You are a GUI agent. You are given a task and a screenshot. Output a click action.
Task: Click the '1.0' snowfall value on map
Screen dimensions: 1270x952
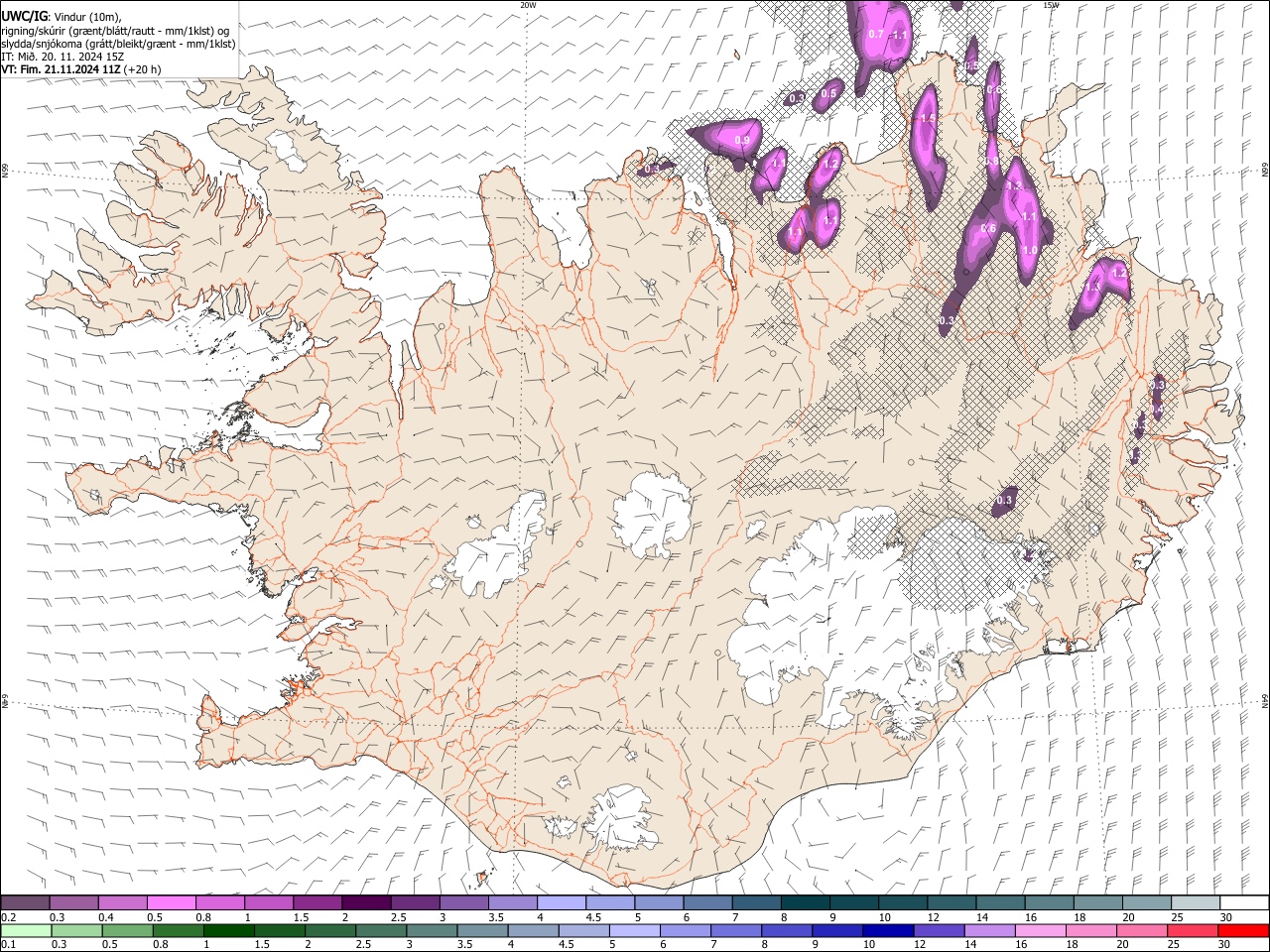pos(1029,251)
